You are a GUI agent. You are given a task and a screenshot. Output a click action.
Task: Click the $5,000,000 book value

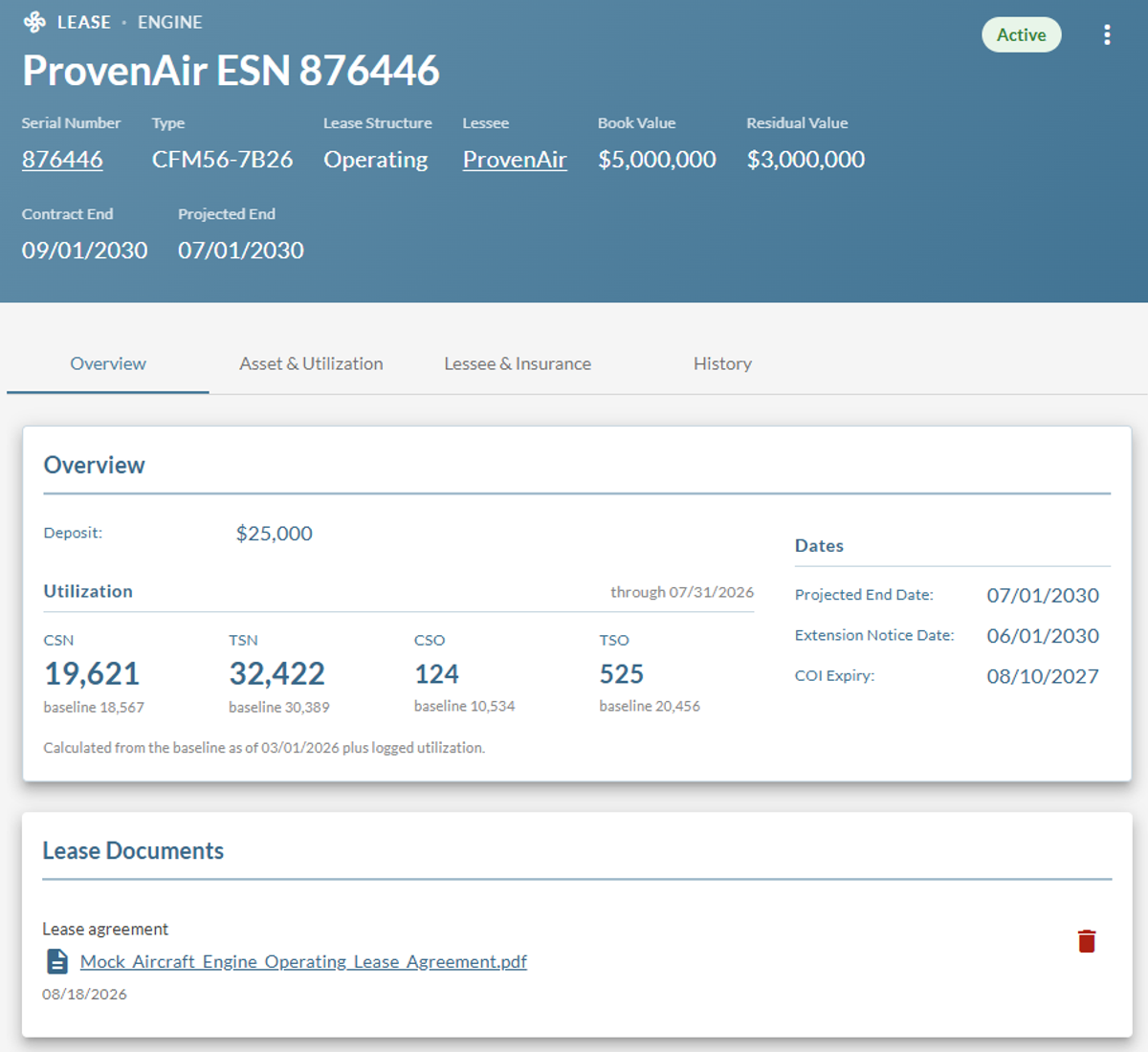pos(656,160)
